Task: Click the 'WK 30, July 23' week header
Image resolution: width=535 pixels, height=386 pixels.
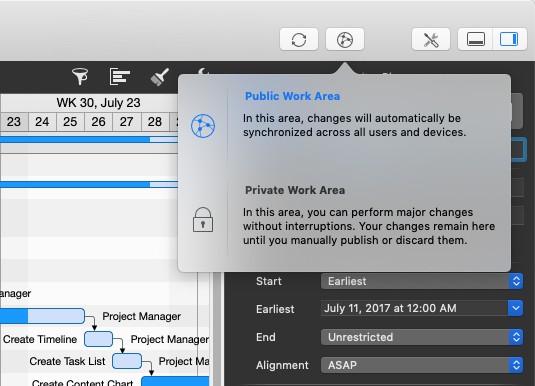Action: (x=98, y=103)
